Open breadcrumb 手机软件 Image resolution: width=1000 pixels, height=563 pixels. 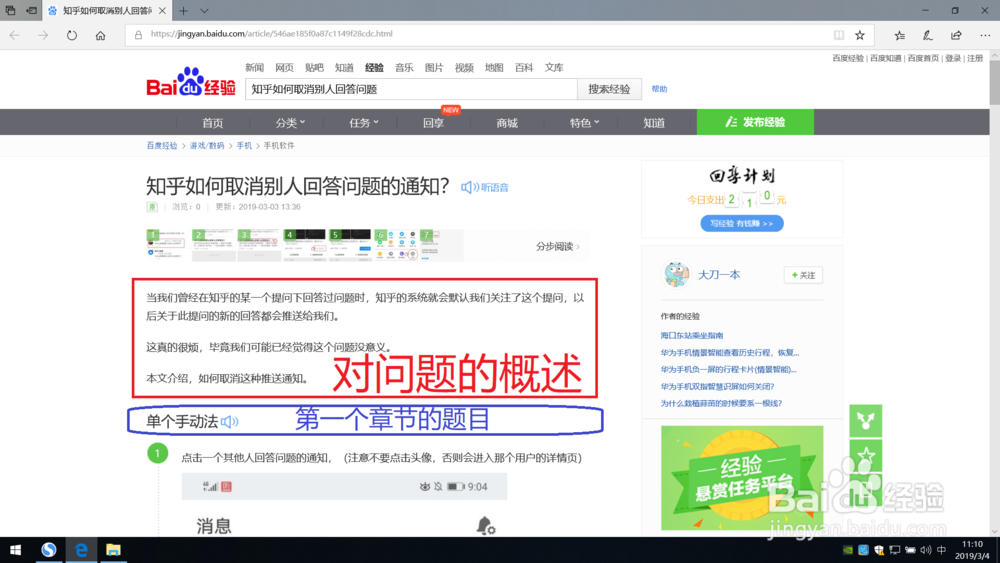click(279, 146)
